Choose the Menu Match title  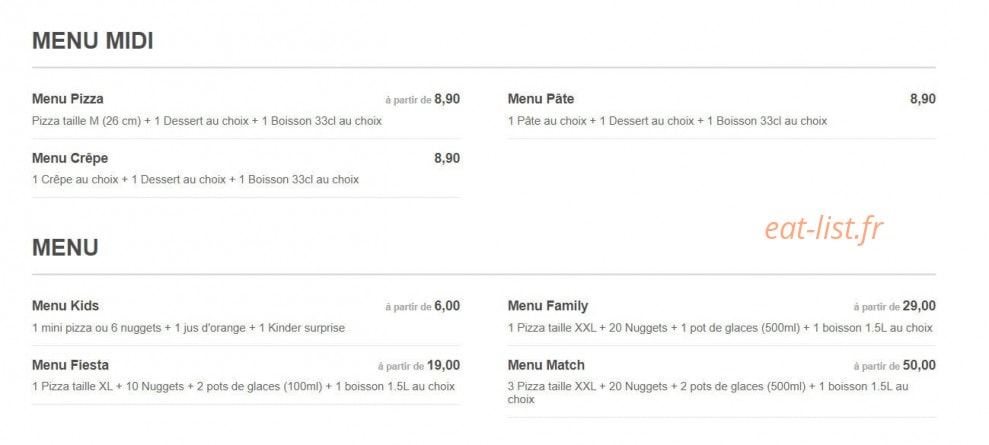coord(546,365)
